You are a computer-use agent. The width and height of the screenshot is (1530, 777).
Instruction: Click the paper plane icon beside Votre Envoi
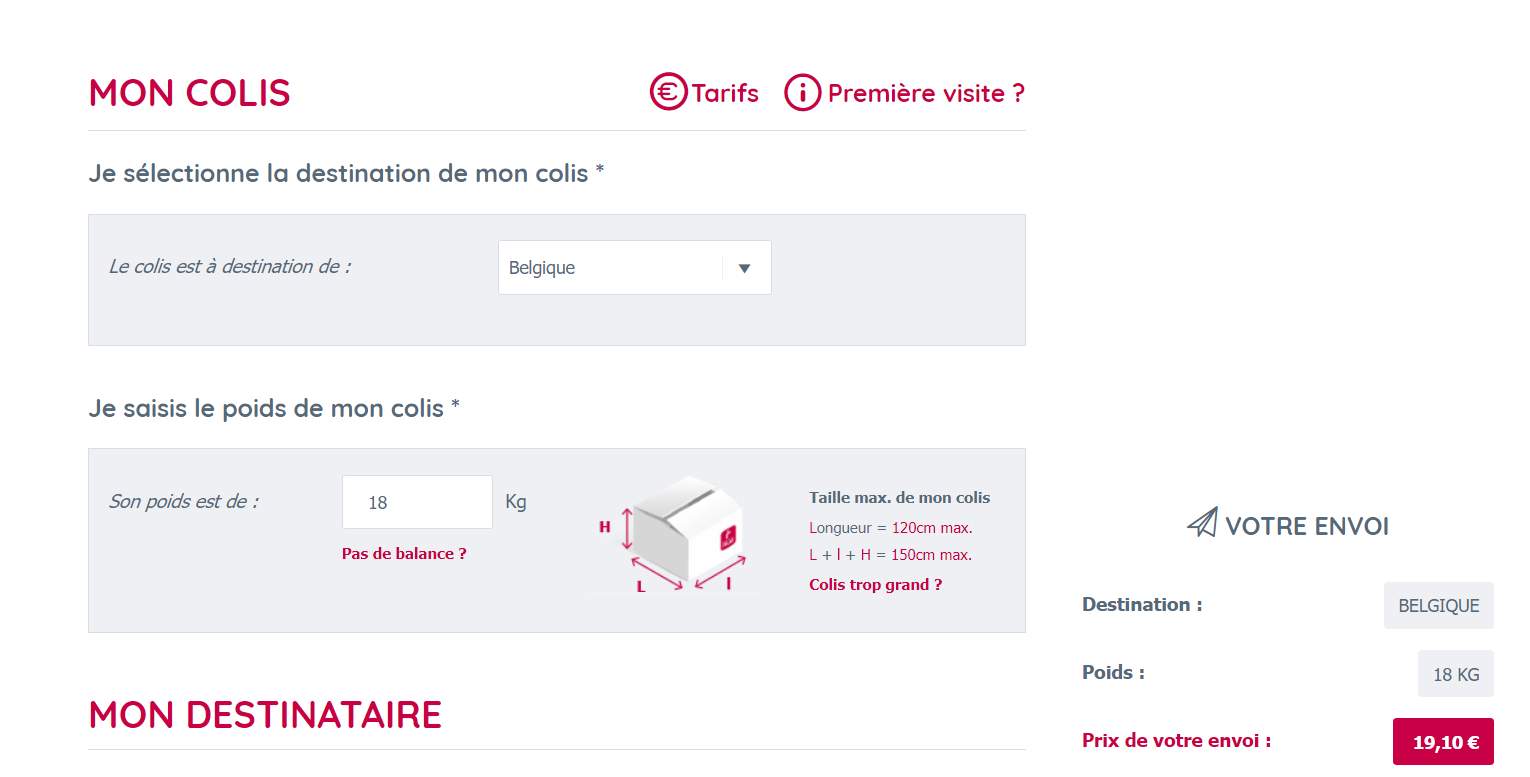pyautogui.click(x=1202, y=523)
